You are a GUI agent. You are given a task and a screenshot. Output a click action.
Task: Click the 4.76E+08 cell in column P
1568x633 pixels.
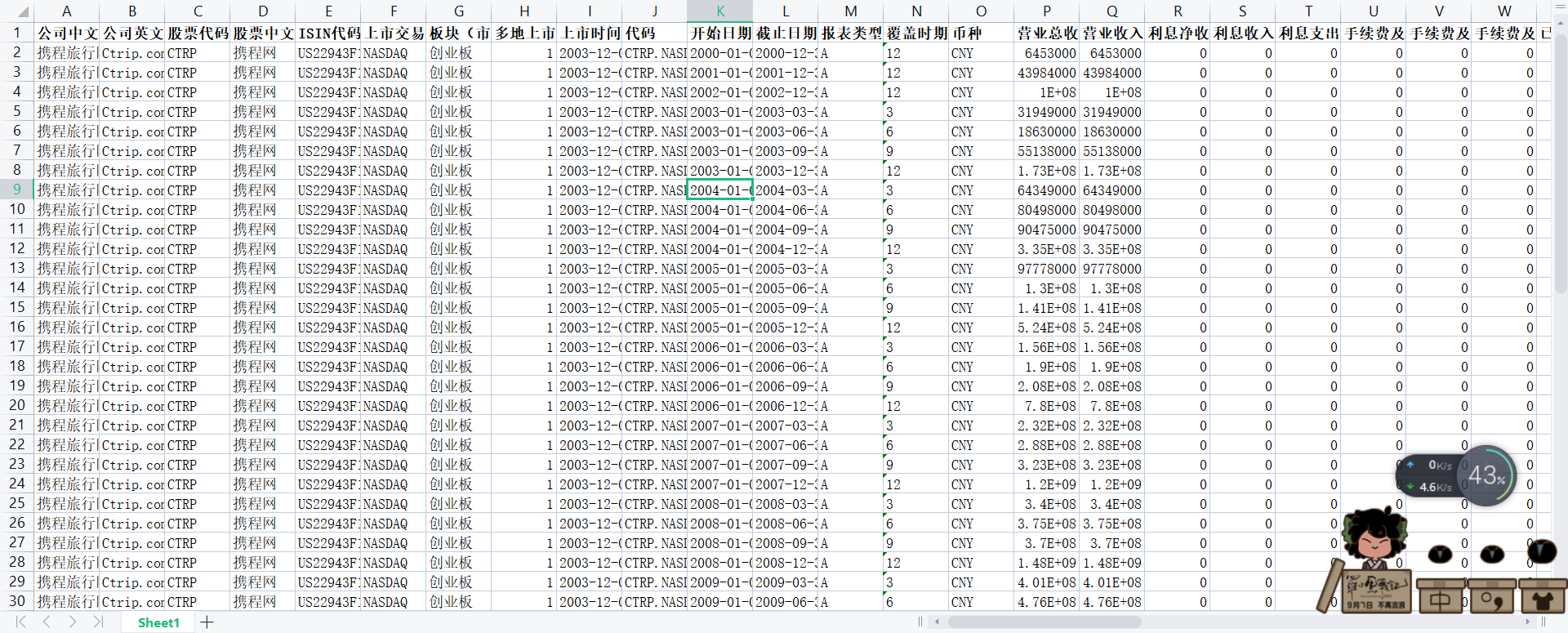(1047, 601)
